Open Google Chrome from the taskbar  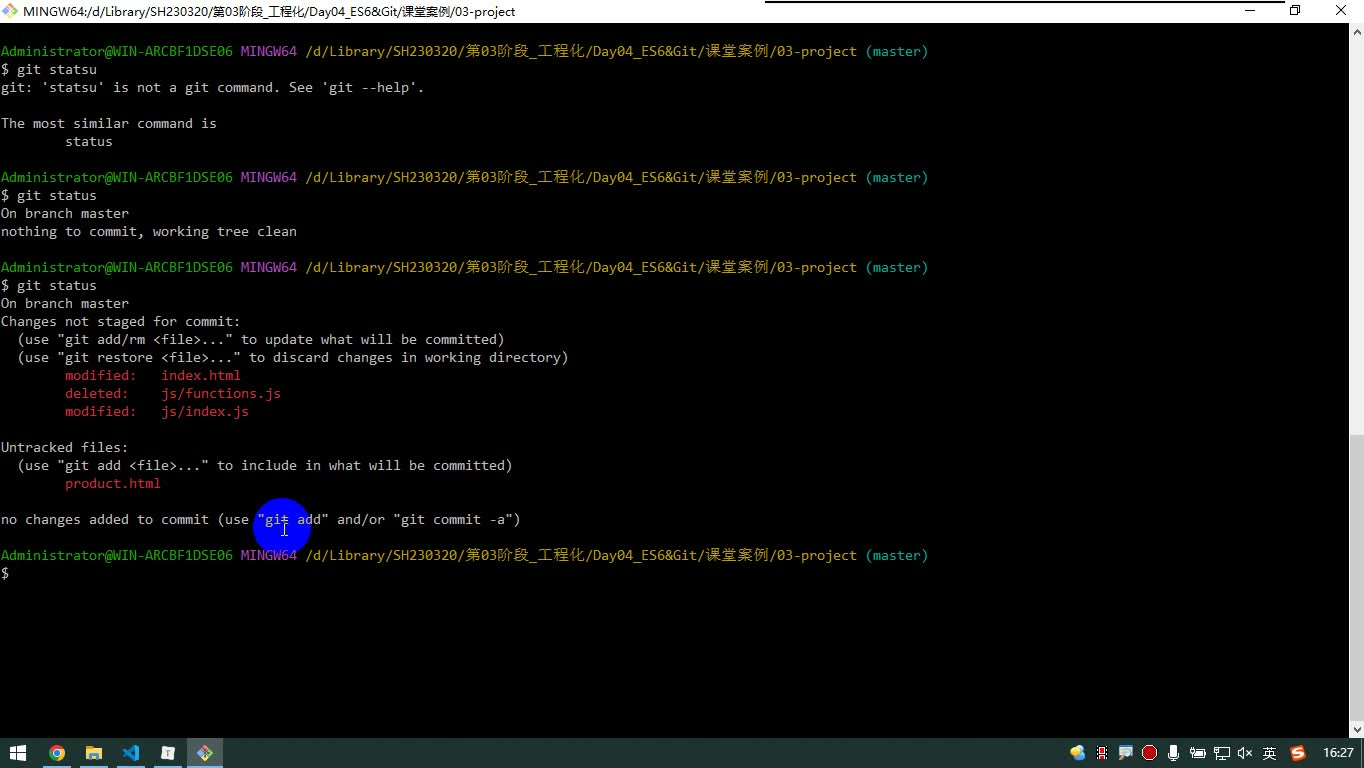(57, 753)
